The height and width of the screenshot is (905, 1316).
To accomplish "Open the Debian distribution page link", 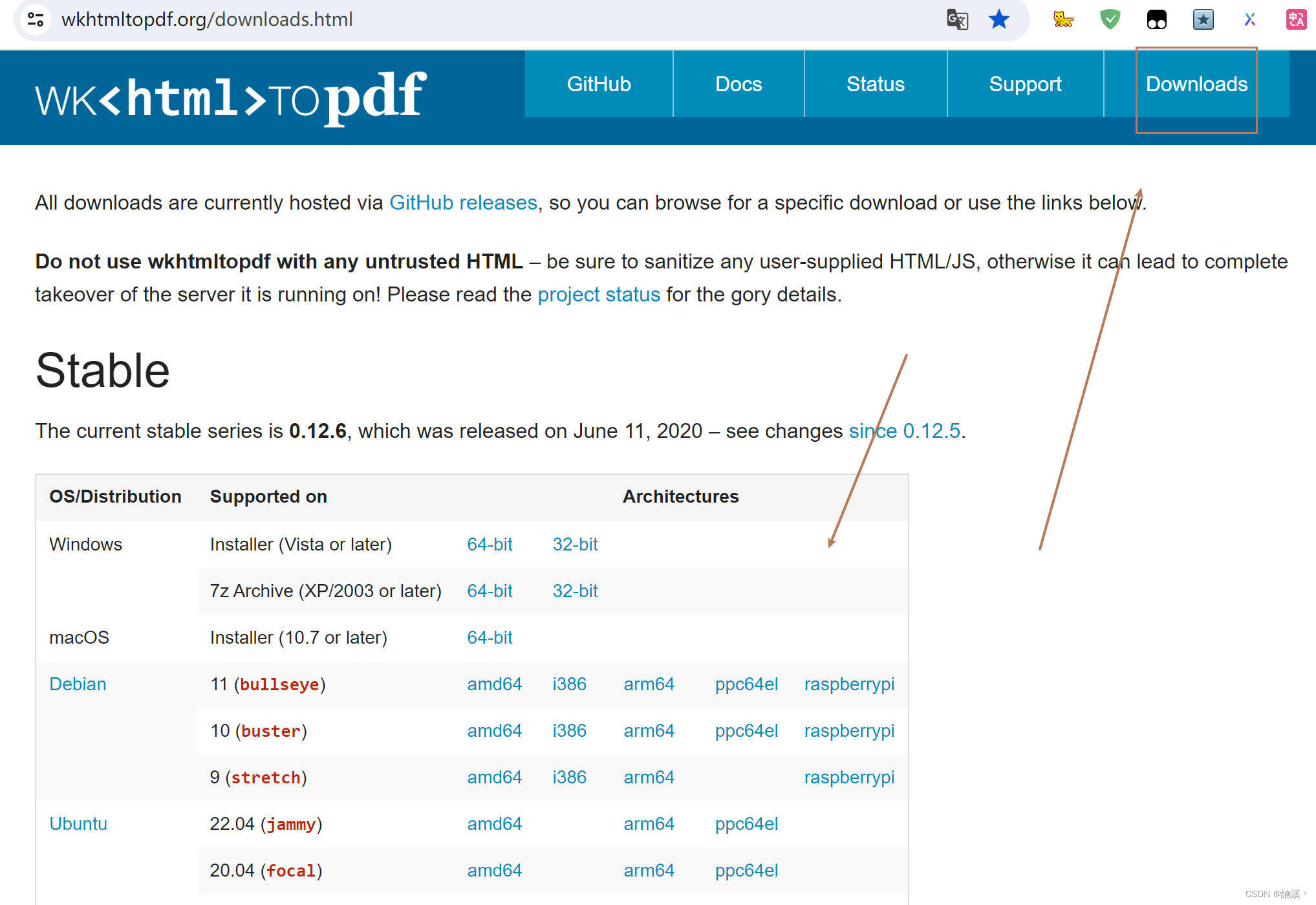I will (x=78, y=684).
